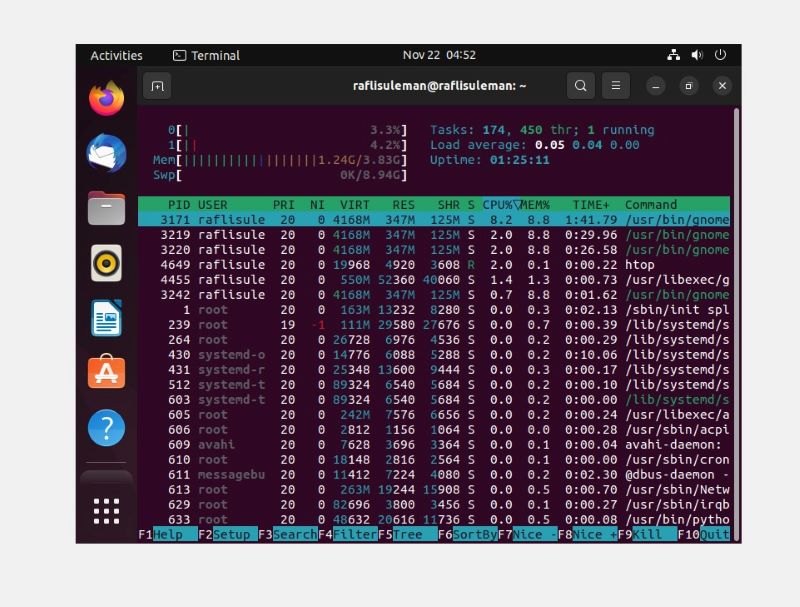800x607 pixels.
Task: Click the CPU 1 usage meter
Action: pos(288,145)
